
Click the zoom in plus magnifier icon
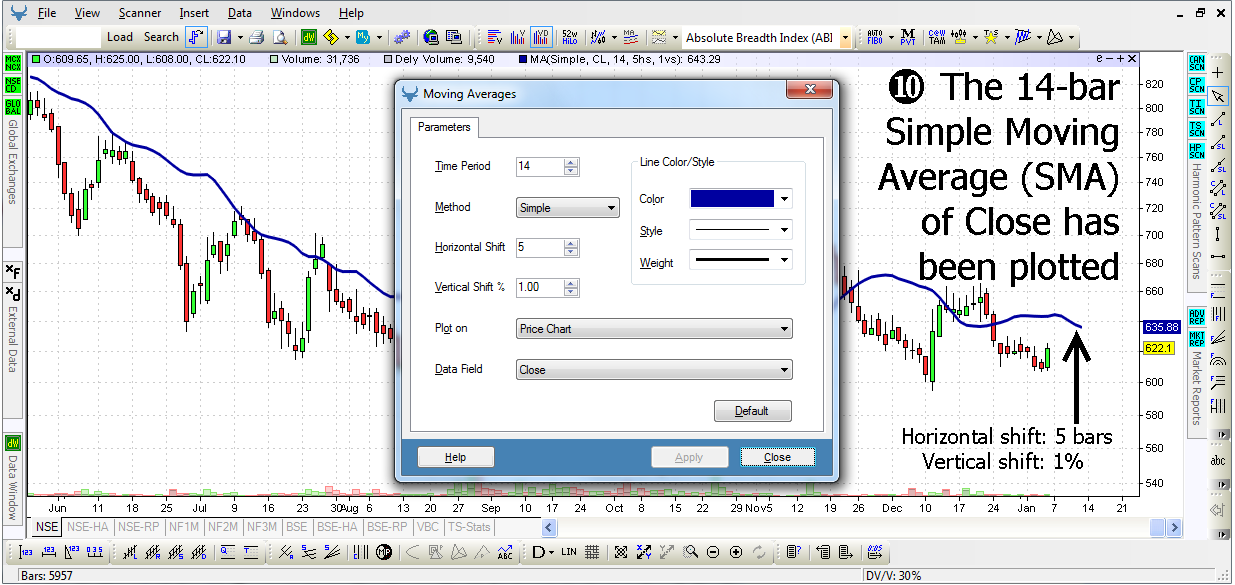[x=736, y=552]
